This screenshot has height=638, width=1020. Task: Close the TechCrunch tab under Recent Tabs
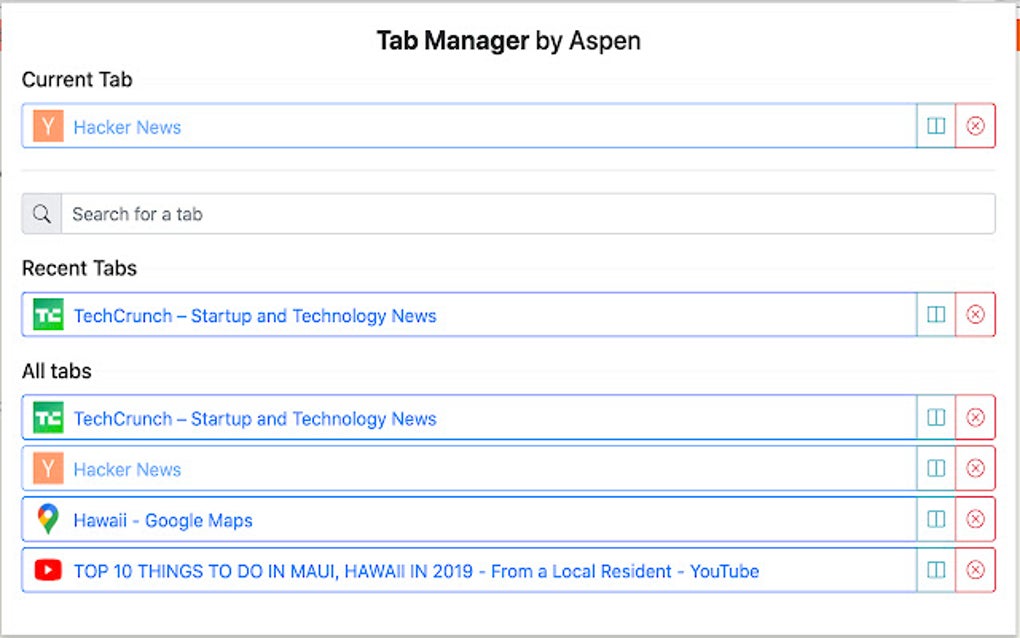(x=976, y=314)
